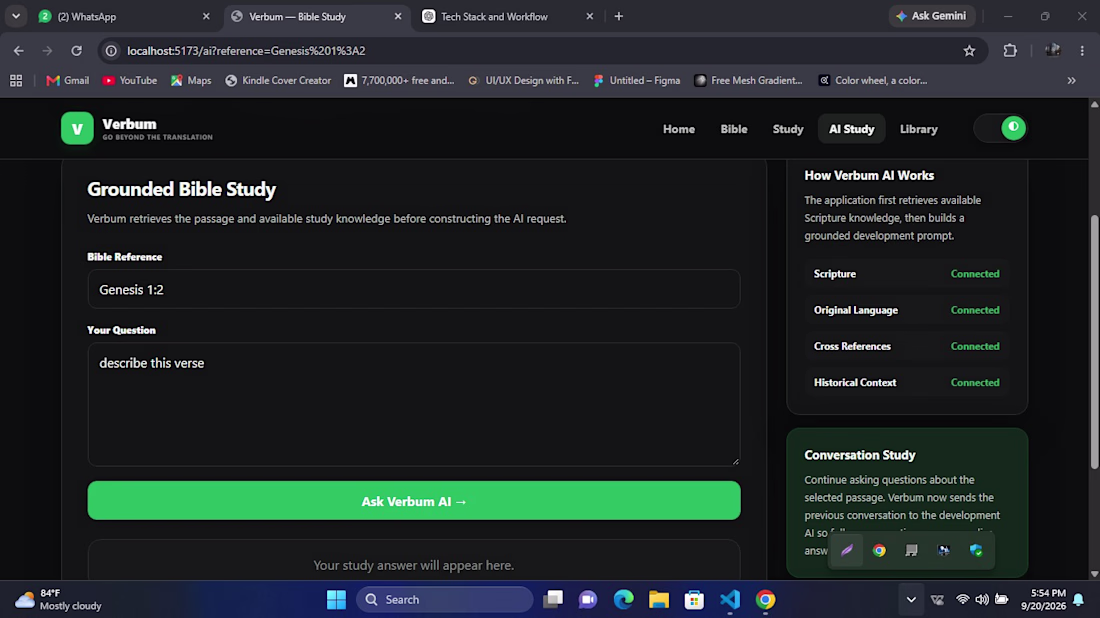Close the Tech Stack and Workflow tab
Screen dimensions: 1100x618
tap(589, 16)
